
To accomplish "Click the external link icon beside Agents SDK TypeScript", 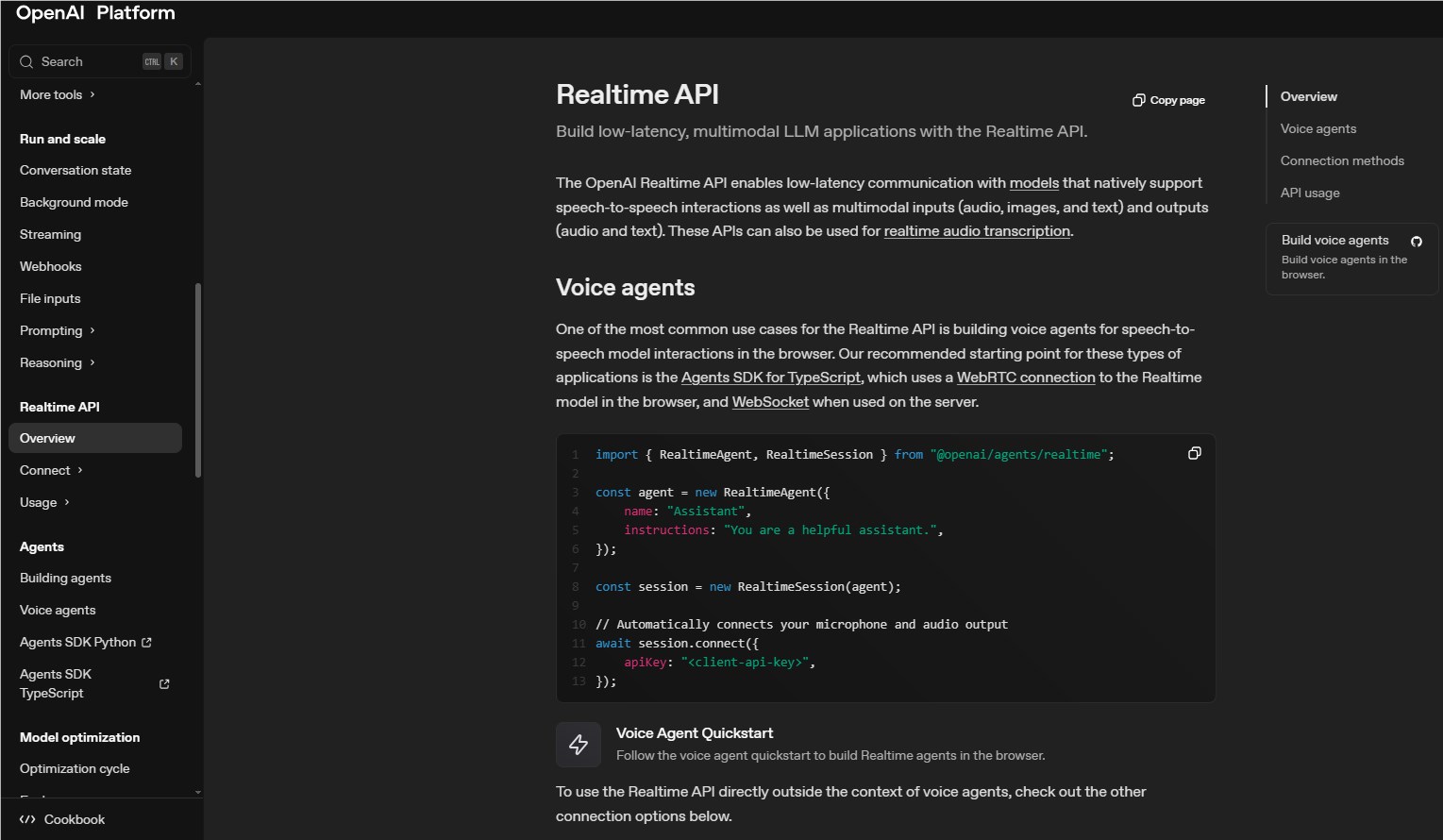I will [x=162, y=683].
